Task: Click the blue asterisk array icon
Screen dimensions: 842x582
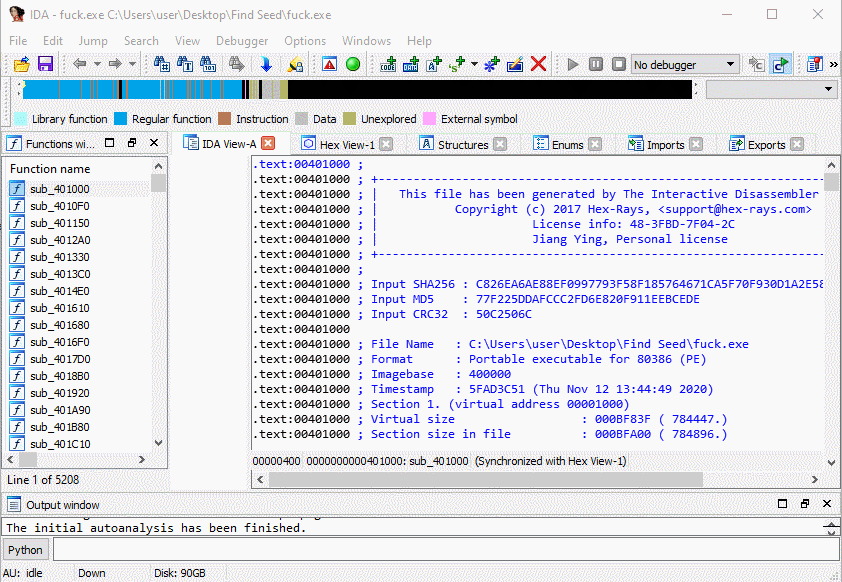Action: [x=491, y=64]
